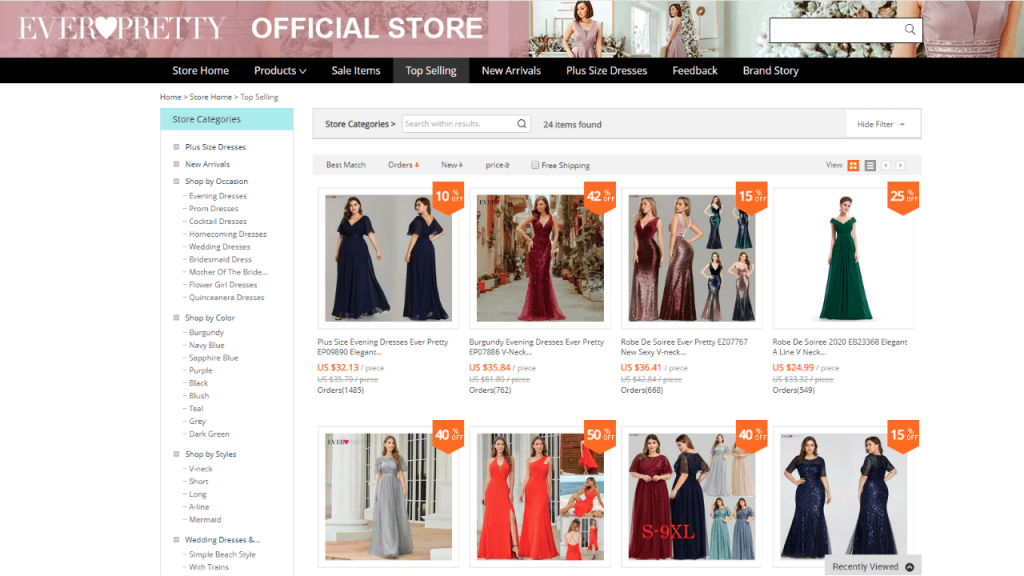Screen dimensions: 1024x576
Task: Click the header search magnifier icon
Action: [910, 29]
